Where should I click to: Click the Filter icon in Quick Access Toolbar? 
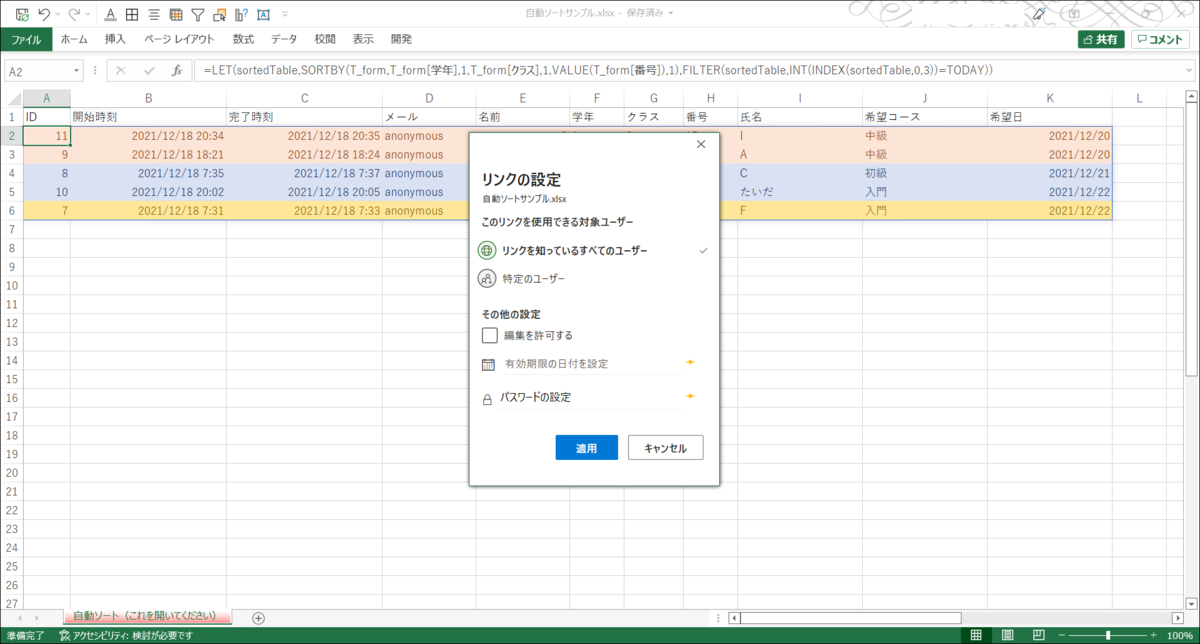tap(197, 15)
